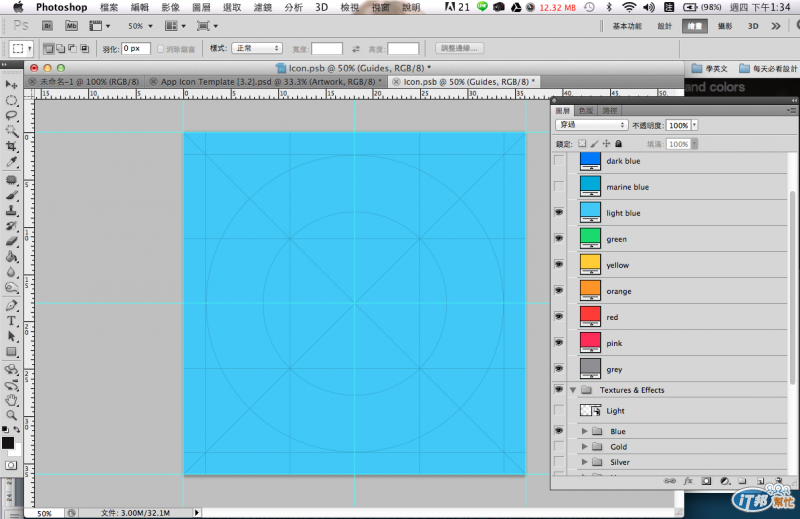
Task: Select the History Brush tool
Action: pyautogui.click(x=11, y=226)
